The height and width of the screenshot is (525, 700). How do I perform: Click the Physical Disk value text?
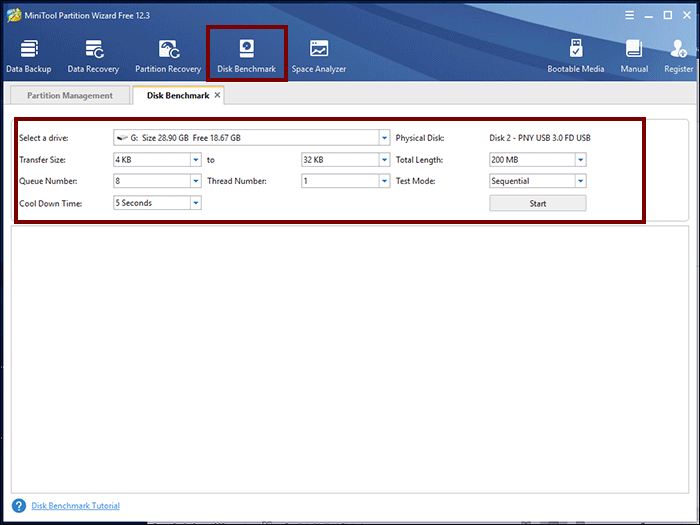point(540,138)
